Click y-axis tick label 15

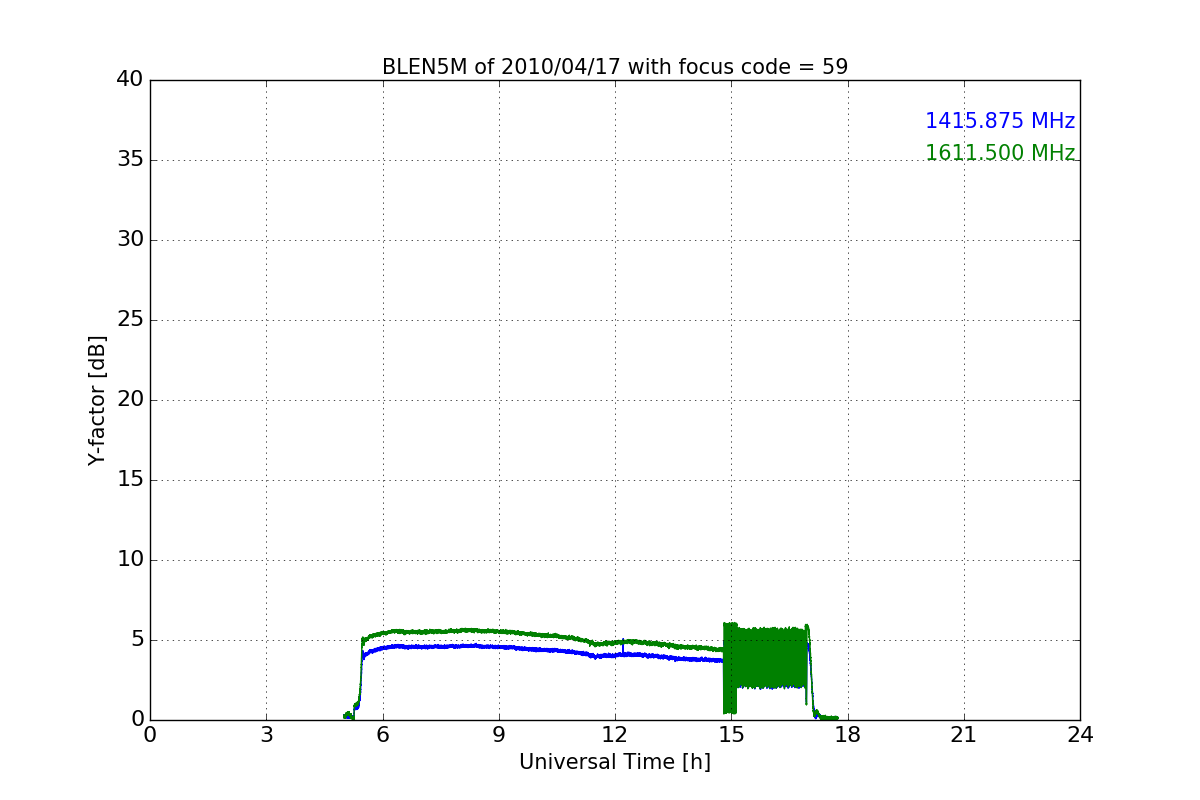pos(130,480)
